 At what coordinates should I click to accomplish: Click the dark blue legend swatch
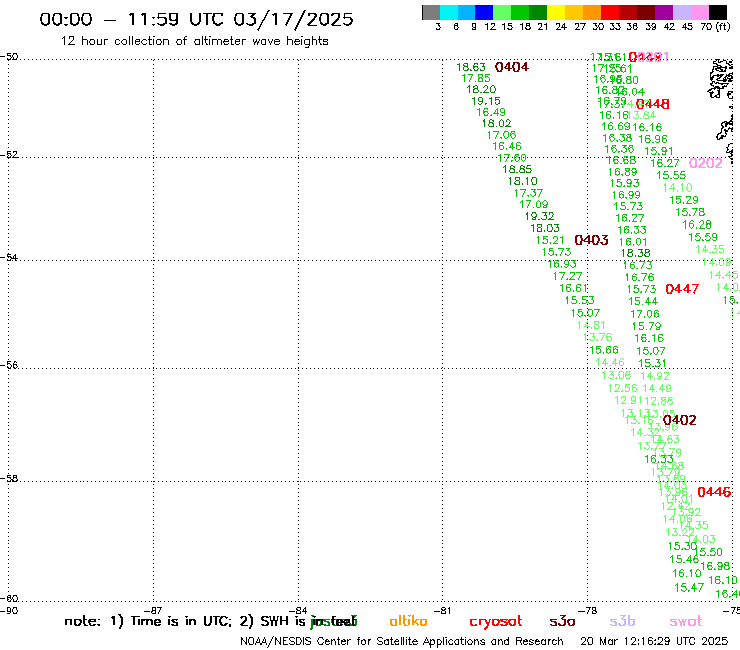[484, 12]
